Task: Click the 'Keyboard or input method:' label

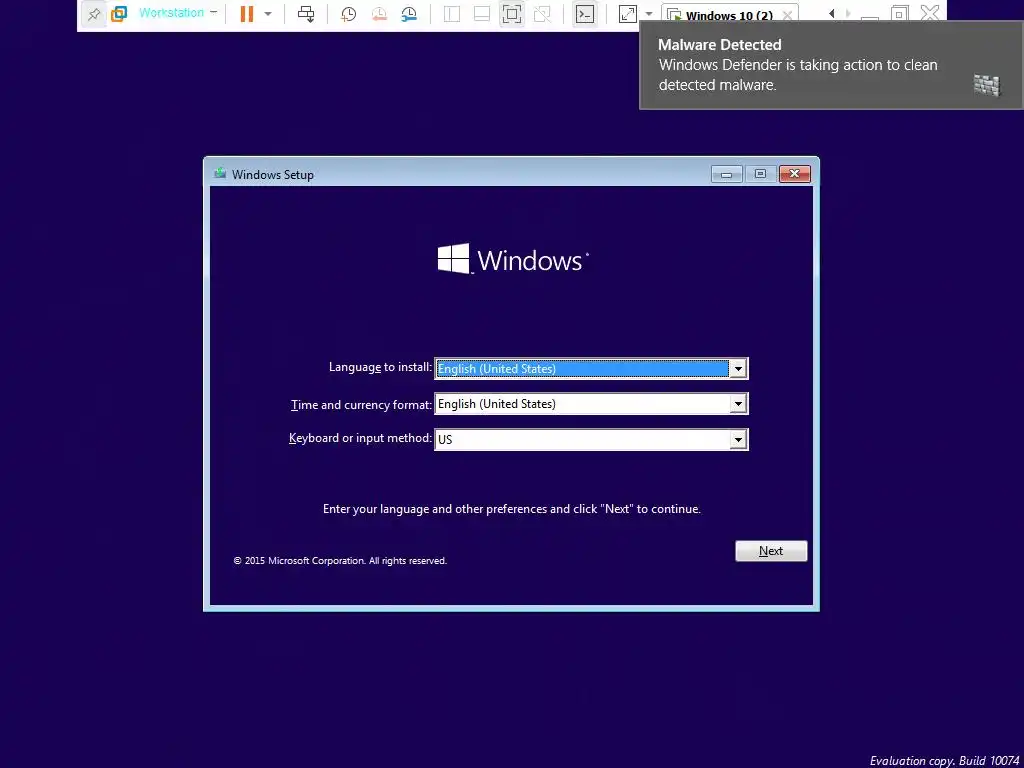Action: [x=360, y=438]
